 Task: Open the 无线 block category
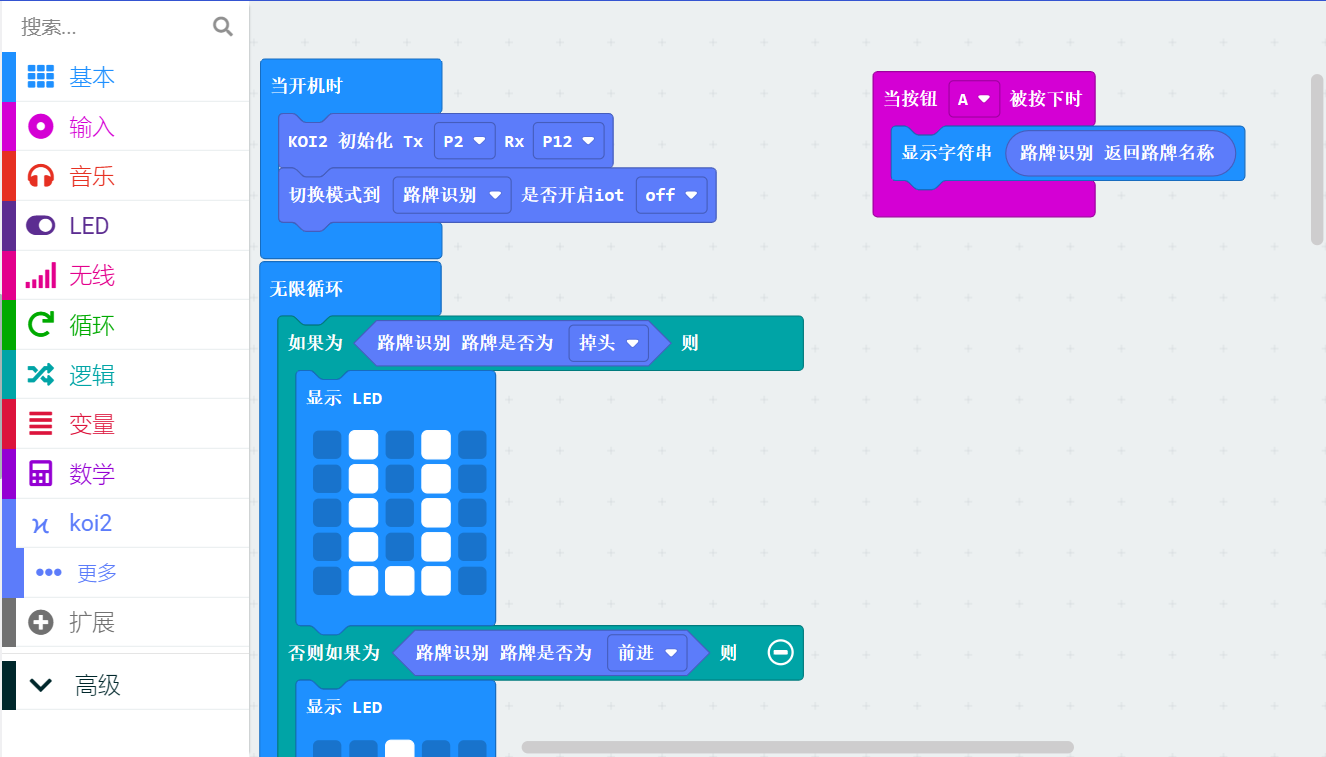pyautogui.click(x=125, y=276)
